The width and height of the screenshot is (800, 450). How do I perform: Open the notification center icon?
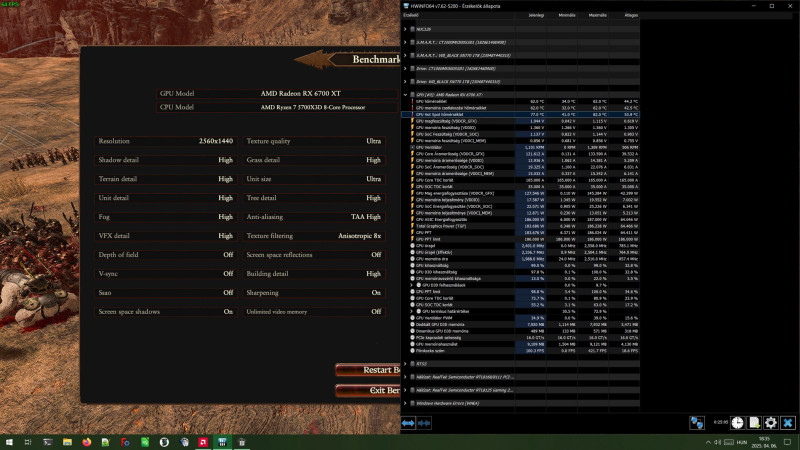tap(788, 442)
